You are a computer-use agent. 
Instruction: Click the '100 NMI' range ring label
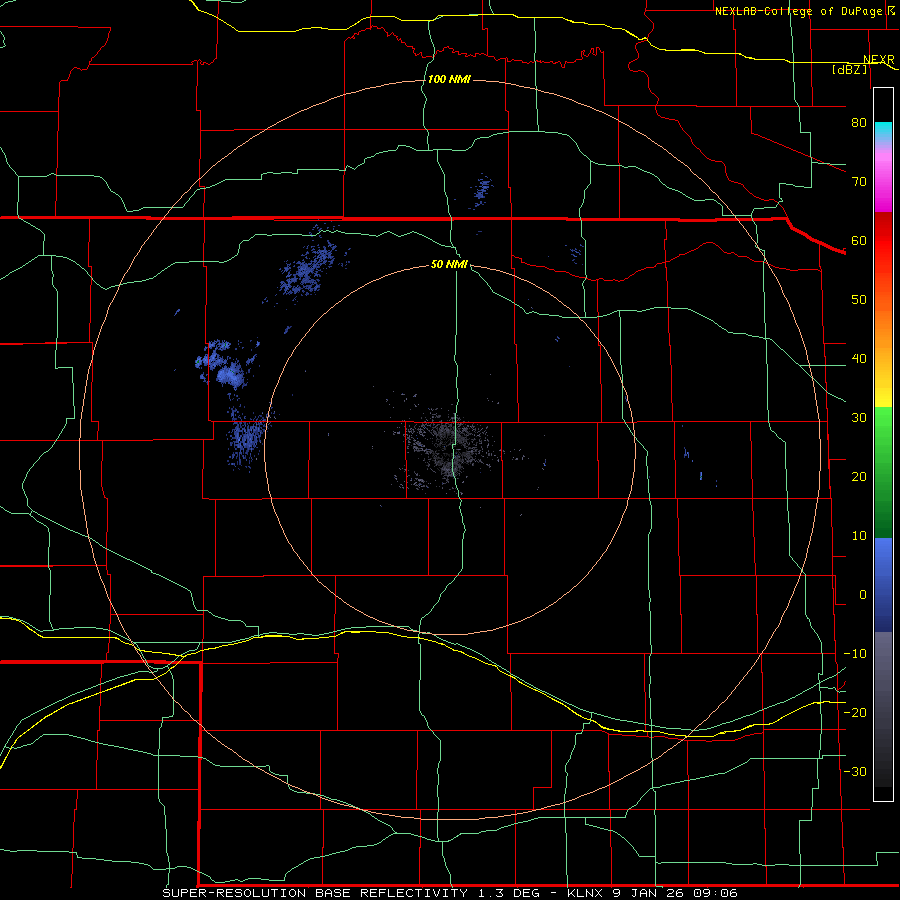[x=449, y=79]
